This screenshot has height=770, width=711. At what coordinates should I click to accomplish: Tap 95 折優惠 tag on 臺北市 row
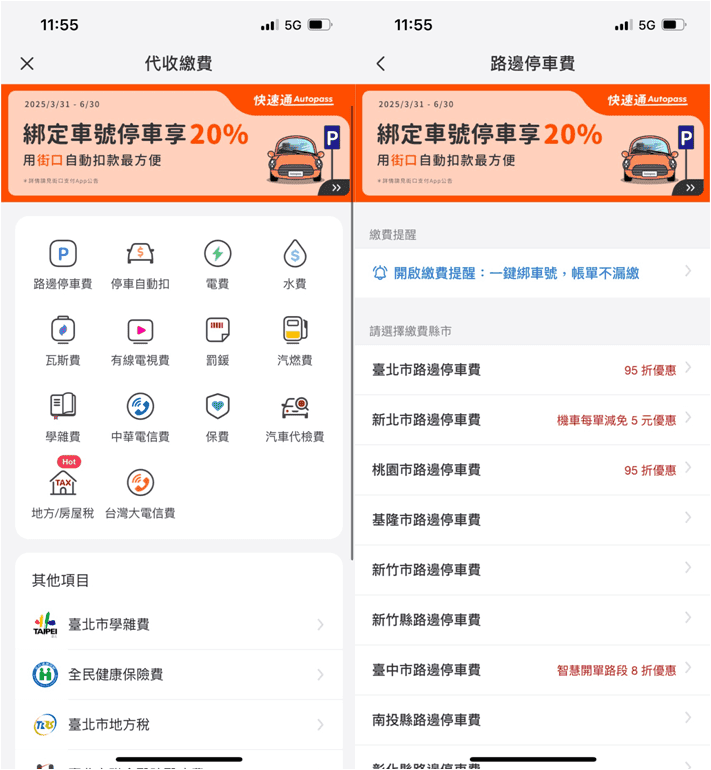650,370
